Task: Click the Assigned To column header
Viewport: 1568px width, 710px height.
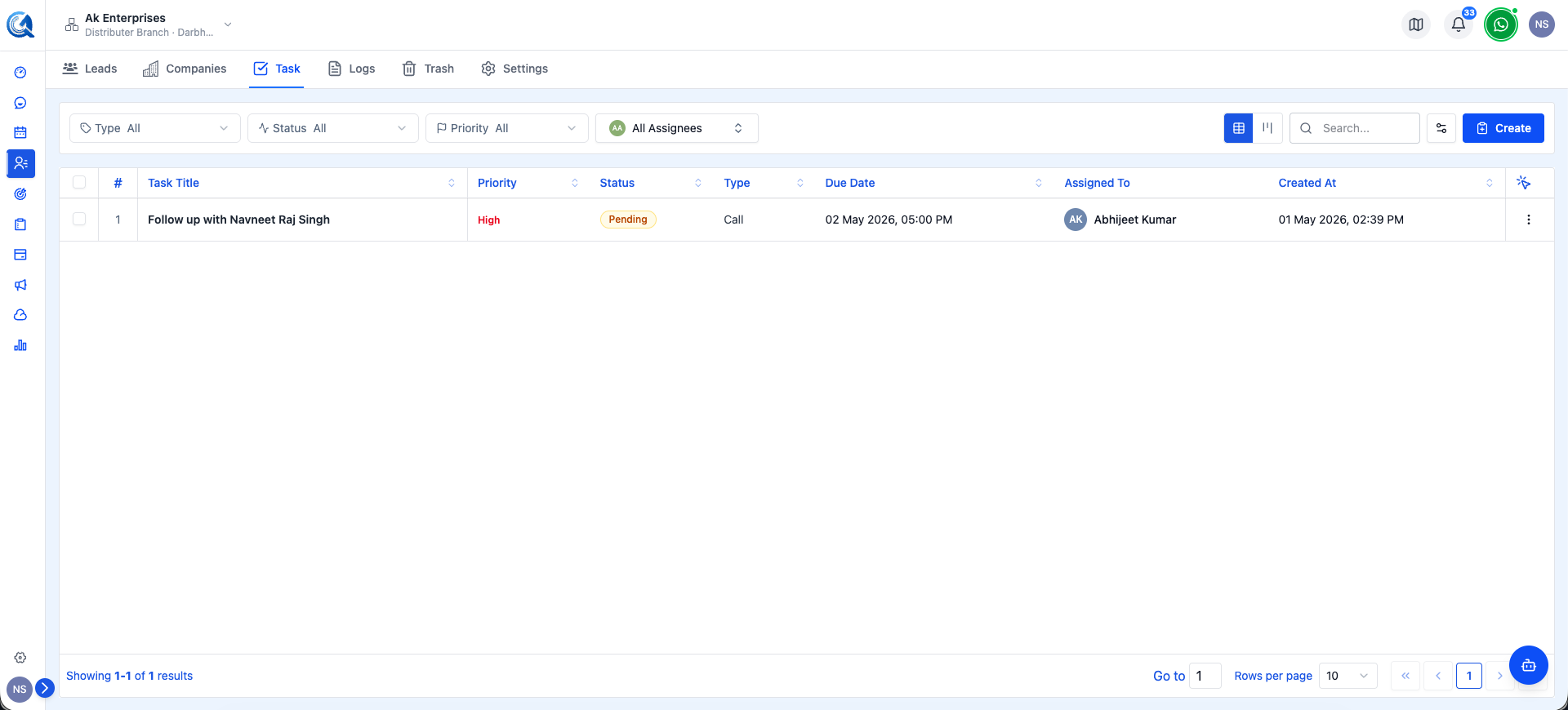Action: 1097,183
